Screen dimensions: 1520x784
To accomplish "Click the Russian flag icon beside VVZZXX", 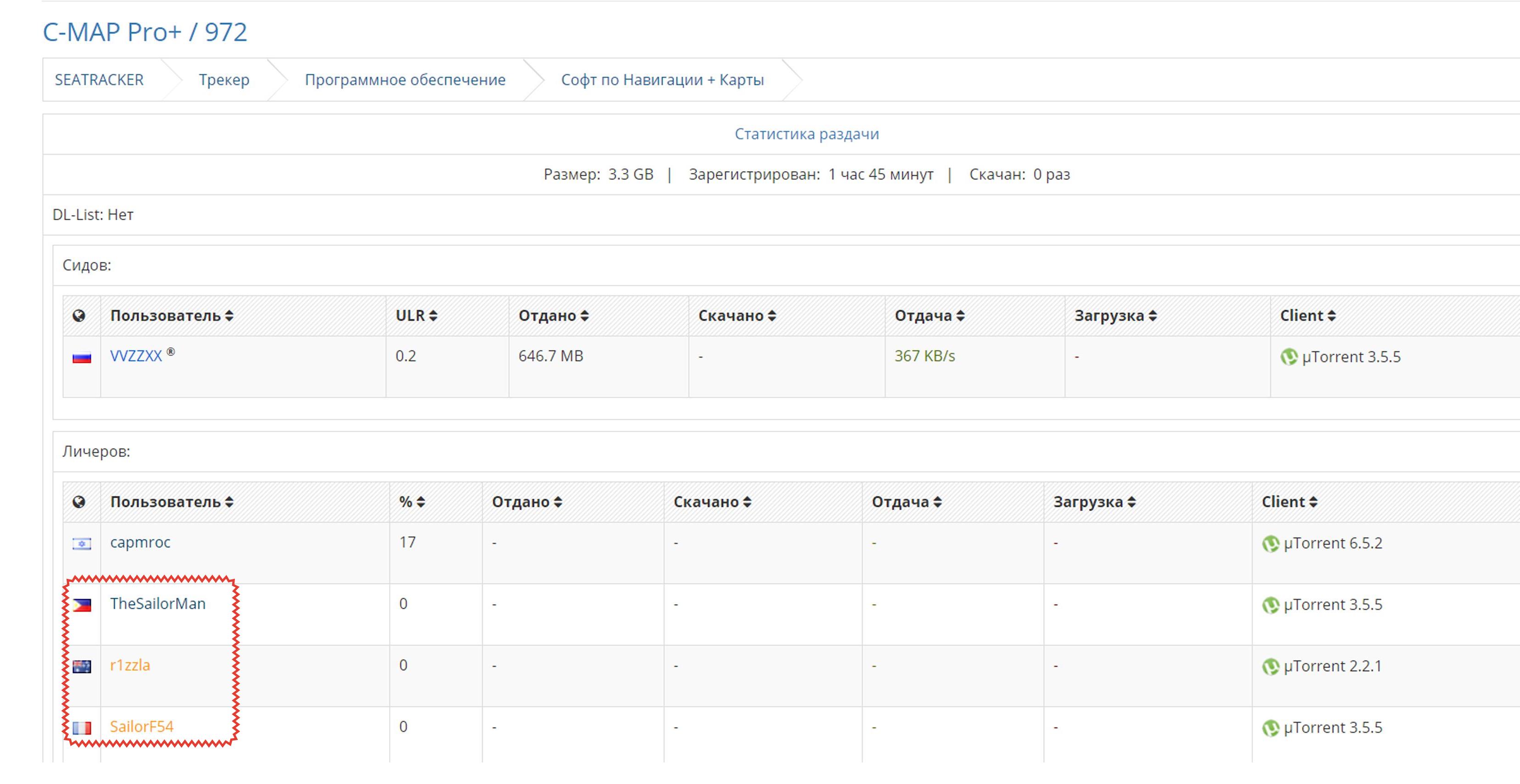I will tap(81, 357).
